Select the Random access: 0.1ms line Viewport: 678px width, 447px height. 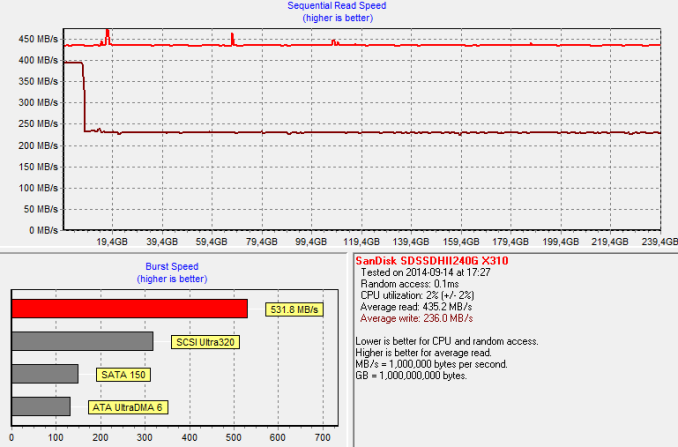(x=409, y=284)
